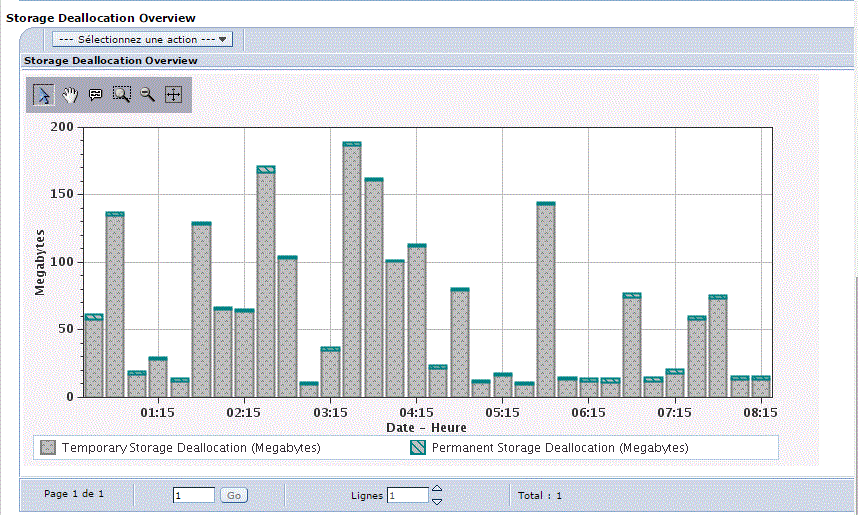Decrease Lignes with the down arrow
858x515 pixels.
pyautogui.click(x=437, y=501)
